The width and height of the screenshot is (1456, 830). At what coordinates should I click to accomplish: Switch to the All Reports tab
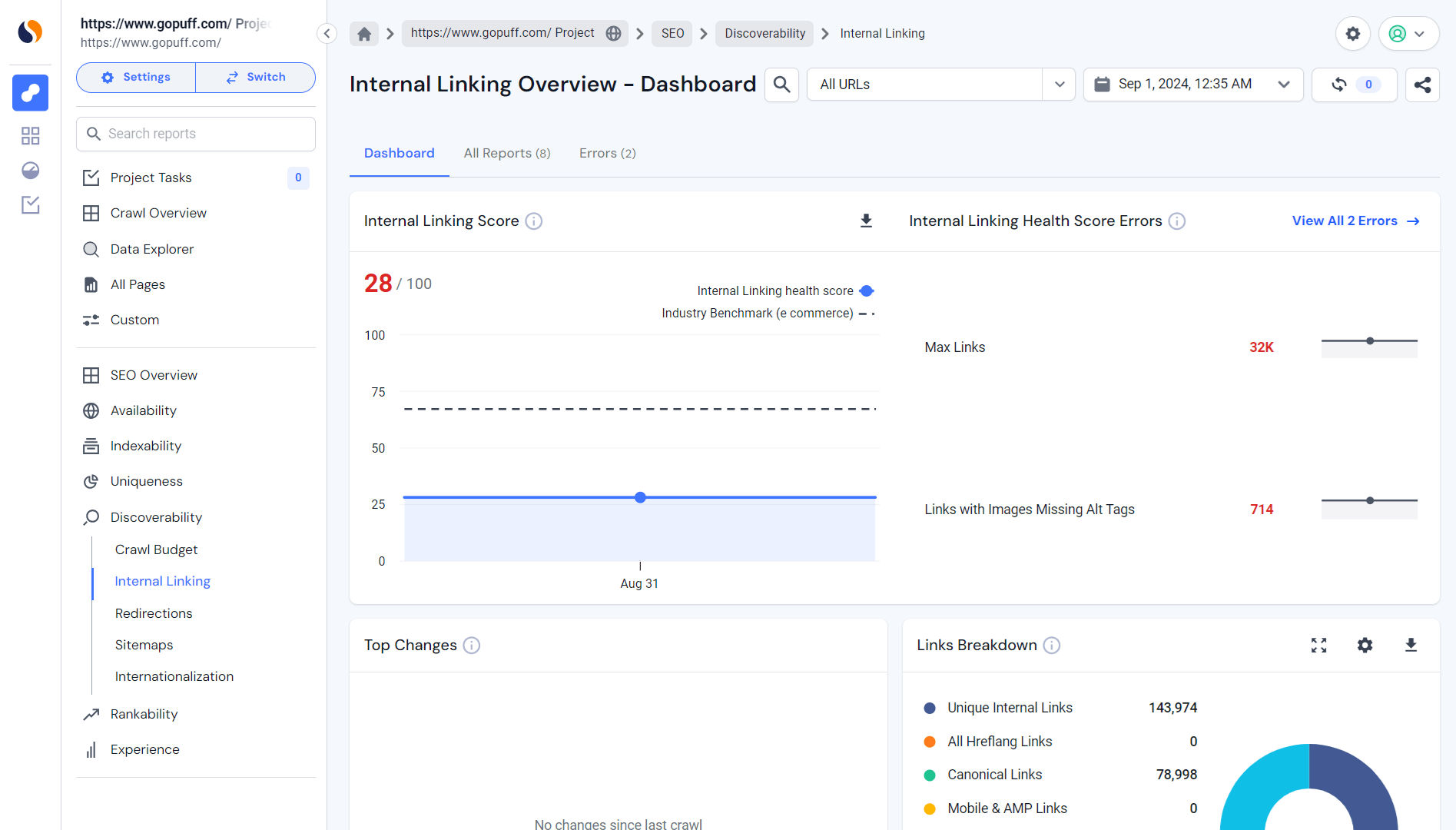coord(506,153)
